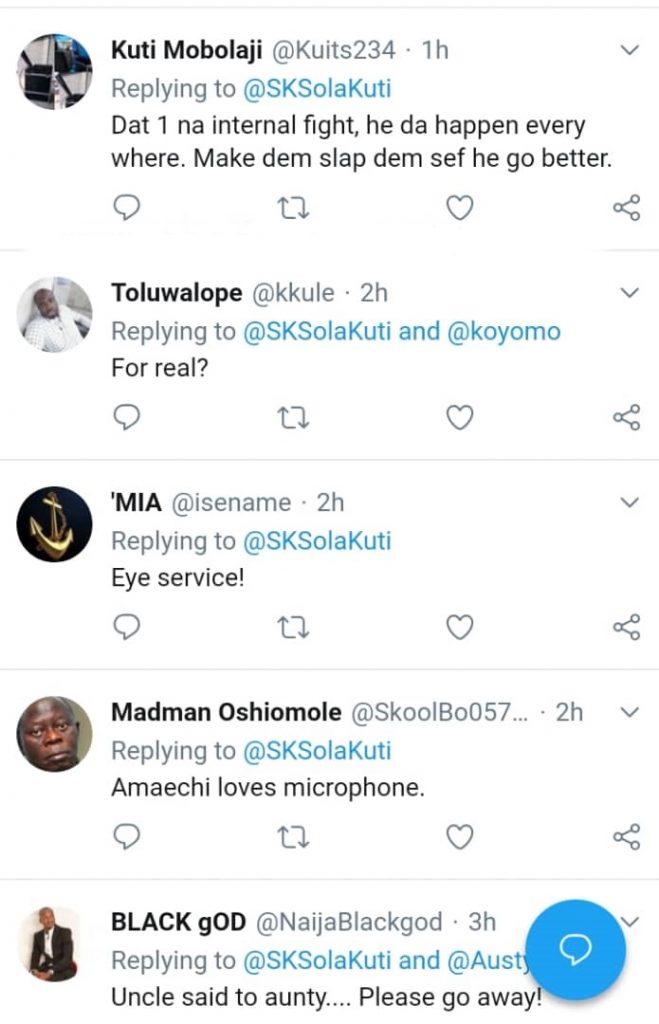The image size is (659, 1024).
Task: Retweet Madman Oshiomole's tweet
Action: [x=293, y=836]
